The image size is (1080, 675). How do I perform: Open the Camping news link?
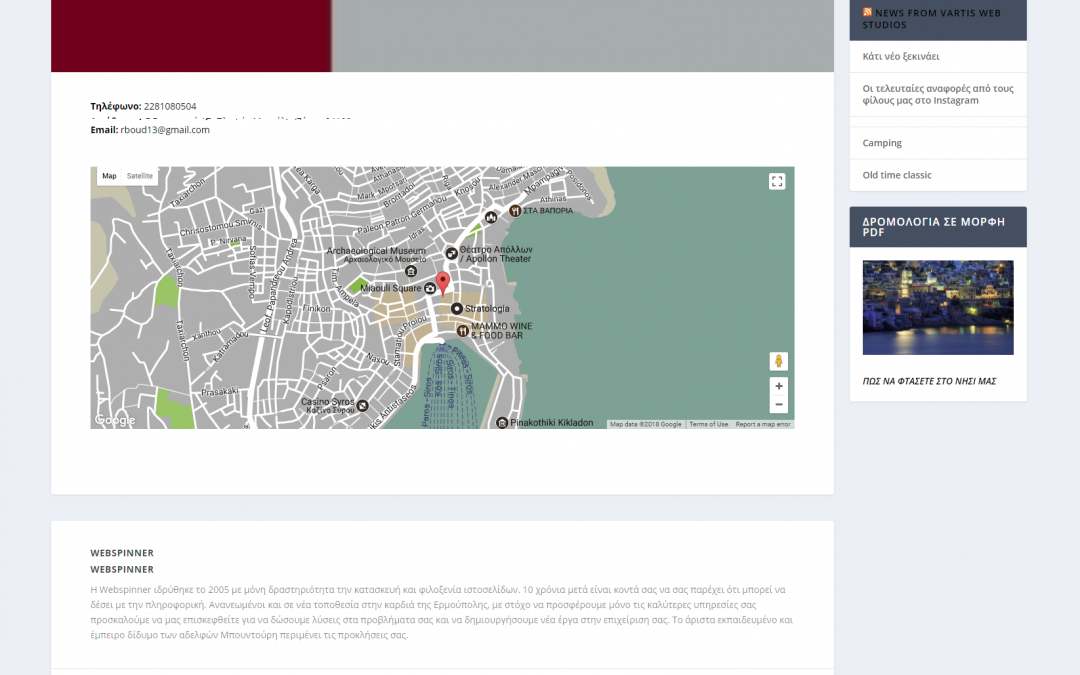point(882,143)
